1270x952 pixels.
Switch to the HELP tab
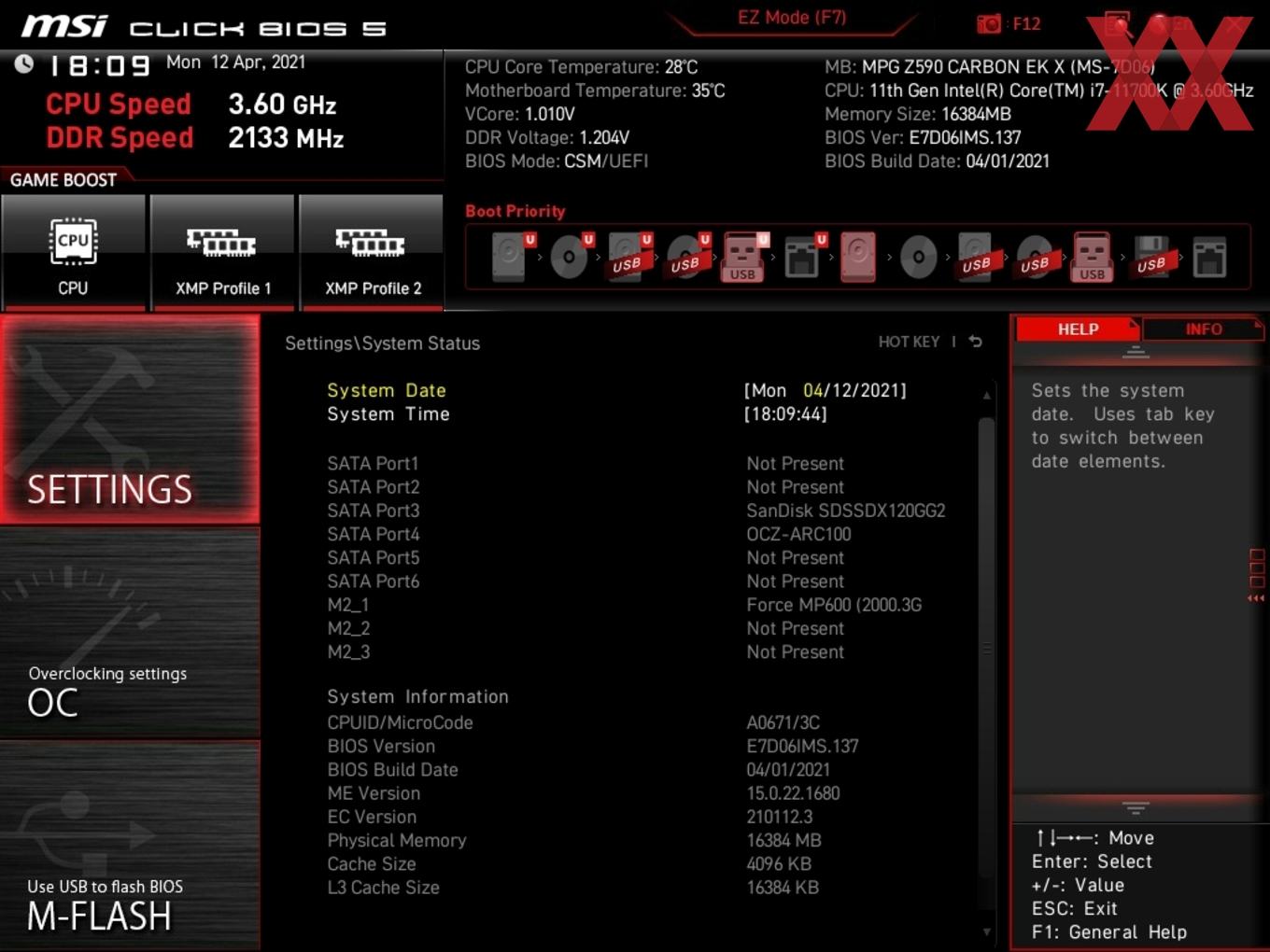click(1078, 329)
